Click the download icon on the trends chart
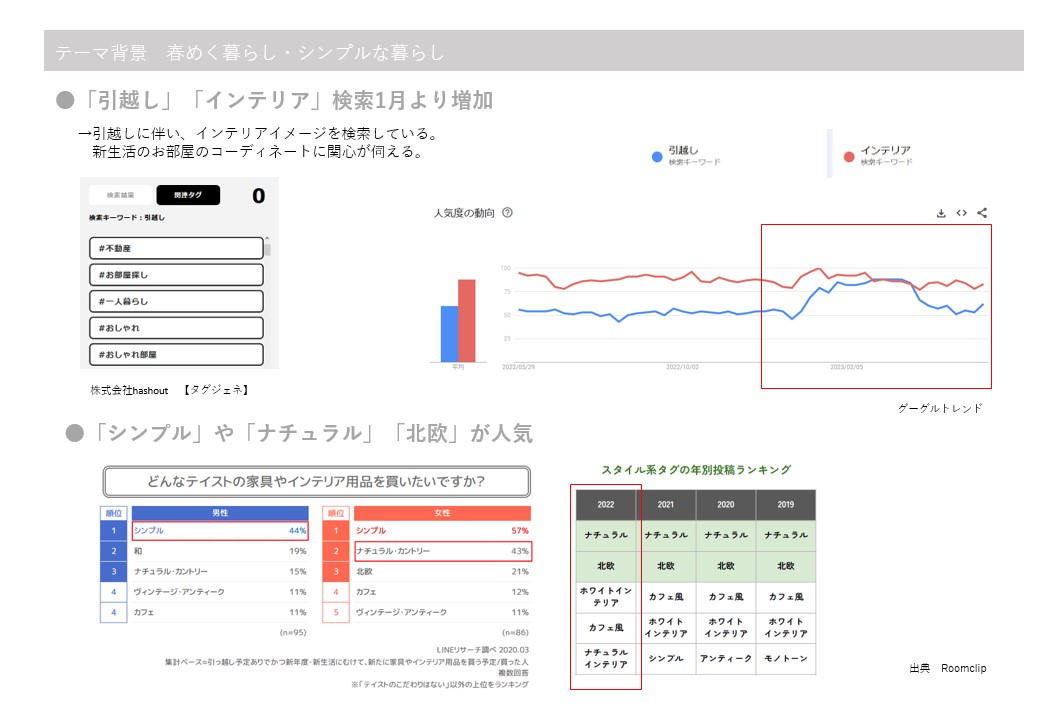 [941, 213]
